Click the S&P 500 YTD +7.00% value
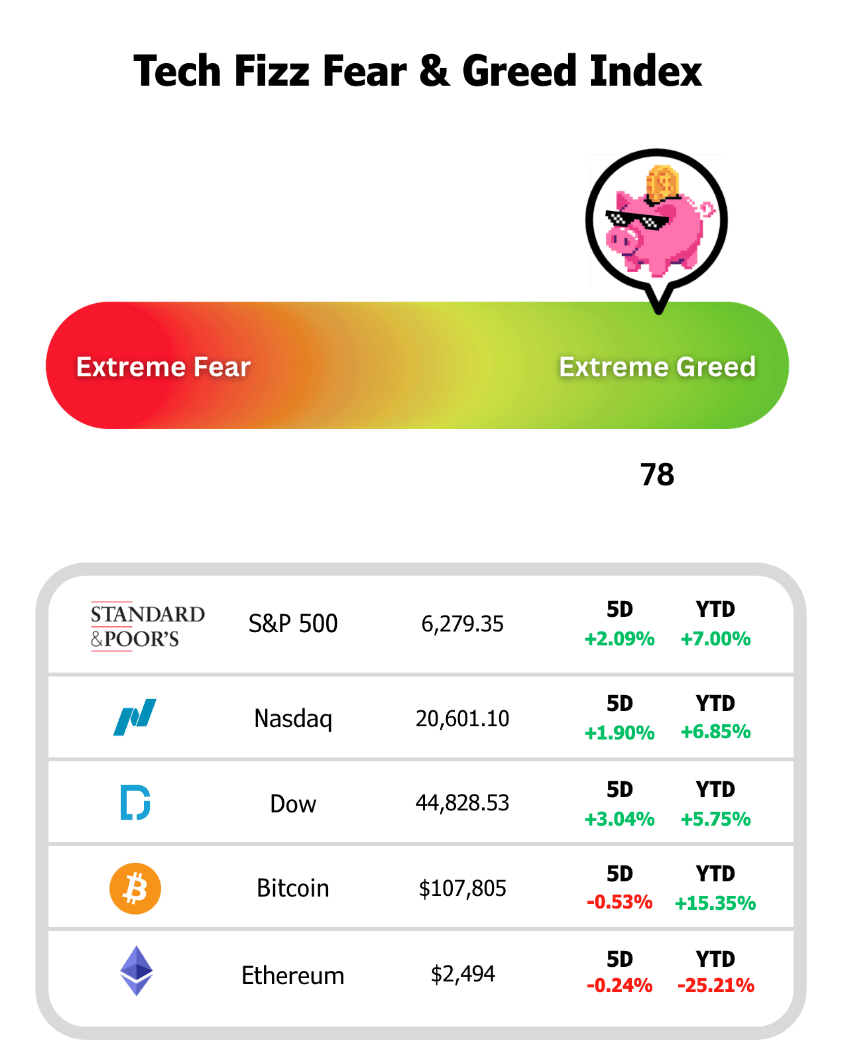Screen dimensions: 844x1060 point(716,639)
